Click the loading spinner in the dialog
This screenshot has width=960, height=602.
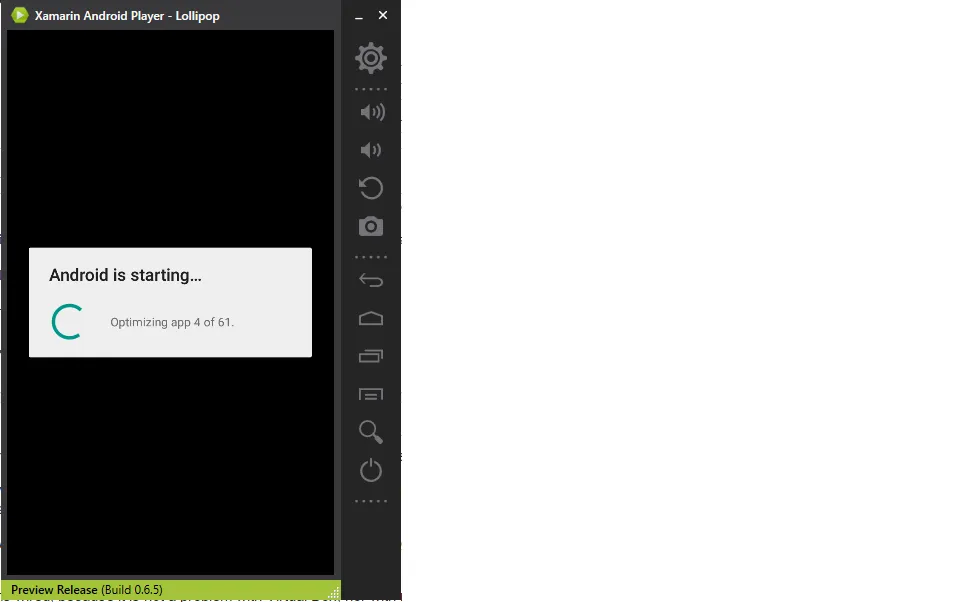tap(67, 322)
